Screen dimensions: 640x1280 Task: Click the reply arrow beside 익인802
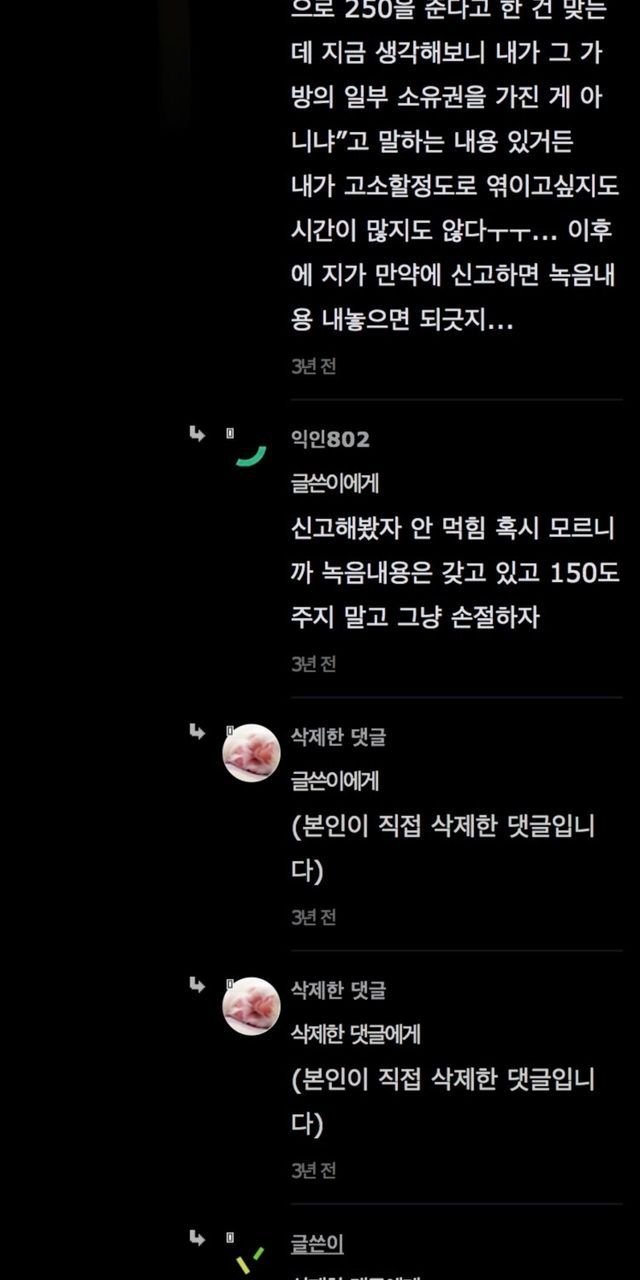[x=197, y=433]
